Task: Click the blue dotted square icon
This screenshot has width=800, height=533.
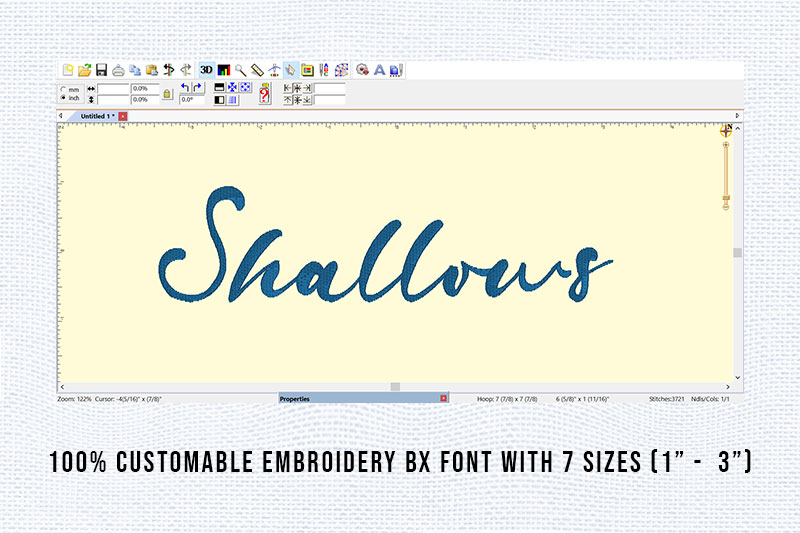Action: click(x=245, y=88)
